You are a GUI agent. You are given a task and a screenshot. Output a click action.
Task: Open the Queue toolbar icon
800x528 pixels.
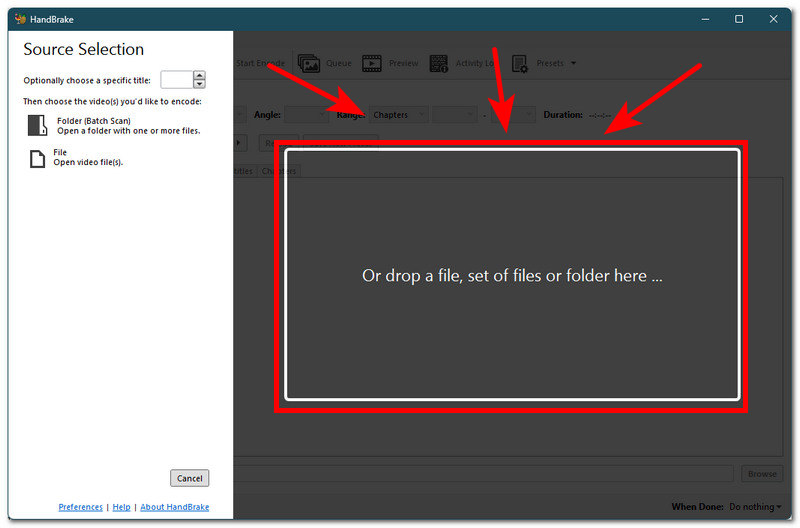pos(309,63)
